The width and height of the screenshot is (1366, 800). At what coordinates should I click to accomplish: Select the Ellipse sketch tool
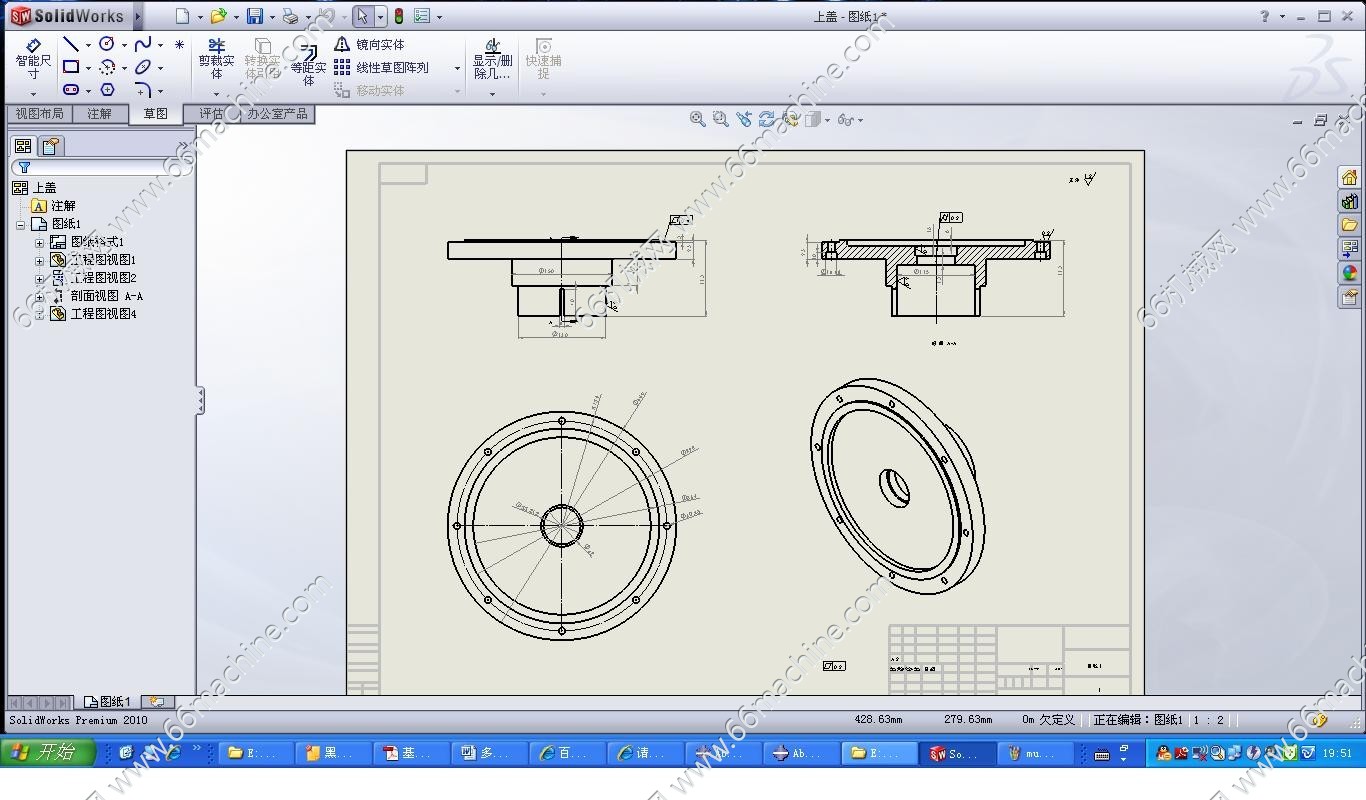pos(143,67)
